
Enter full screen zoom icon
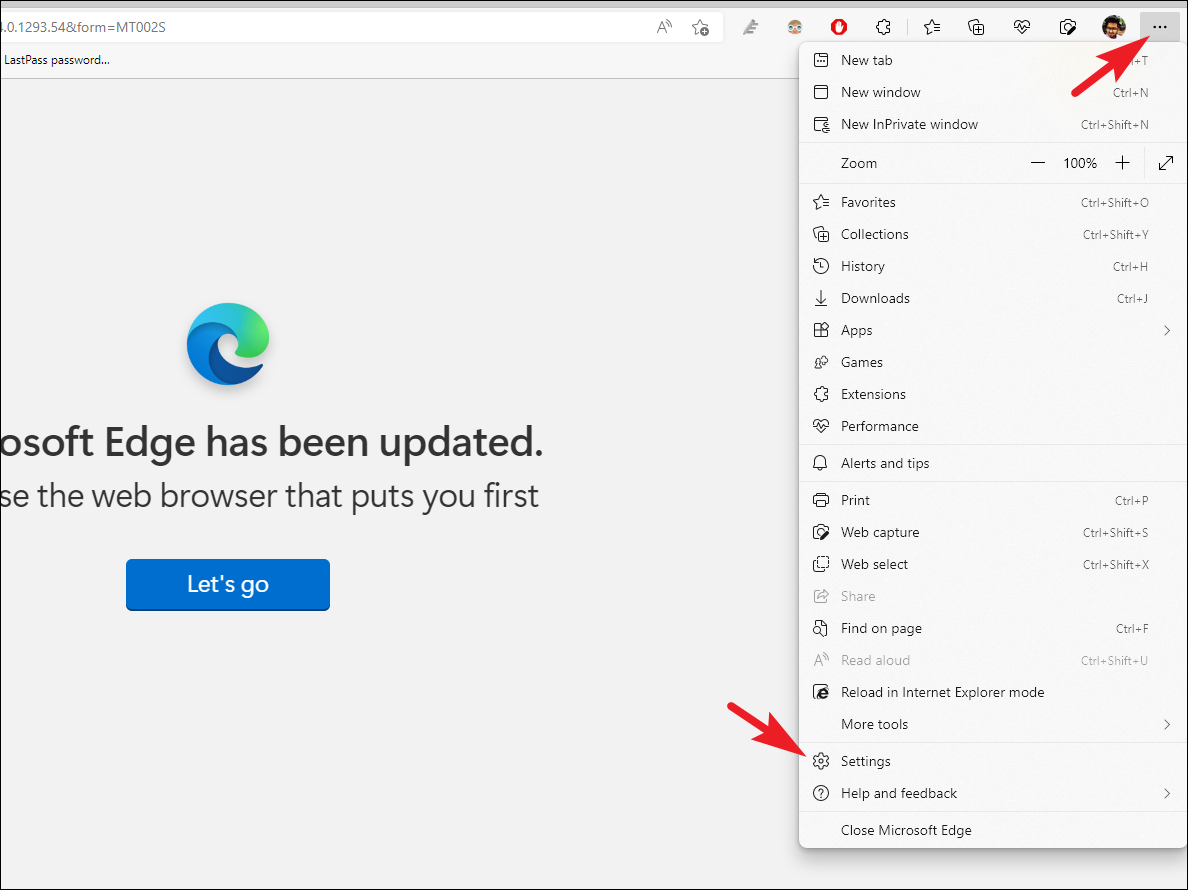(1166, 163)
